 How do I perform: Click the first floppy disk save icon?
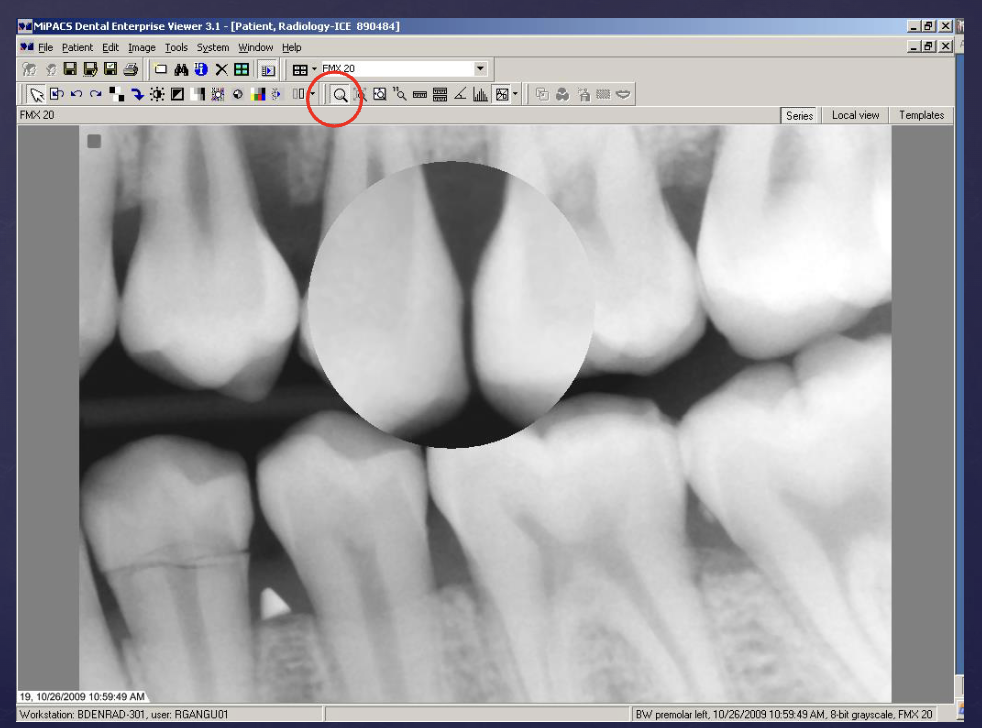[x=70, y=69]
